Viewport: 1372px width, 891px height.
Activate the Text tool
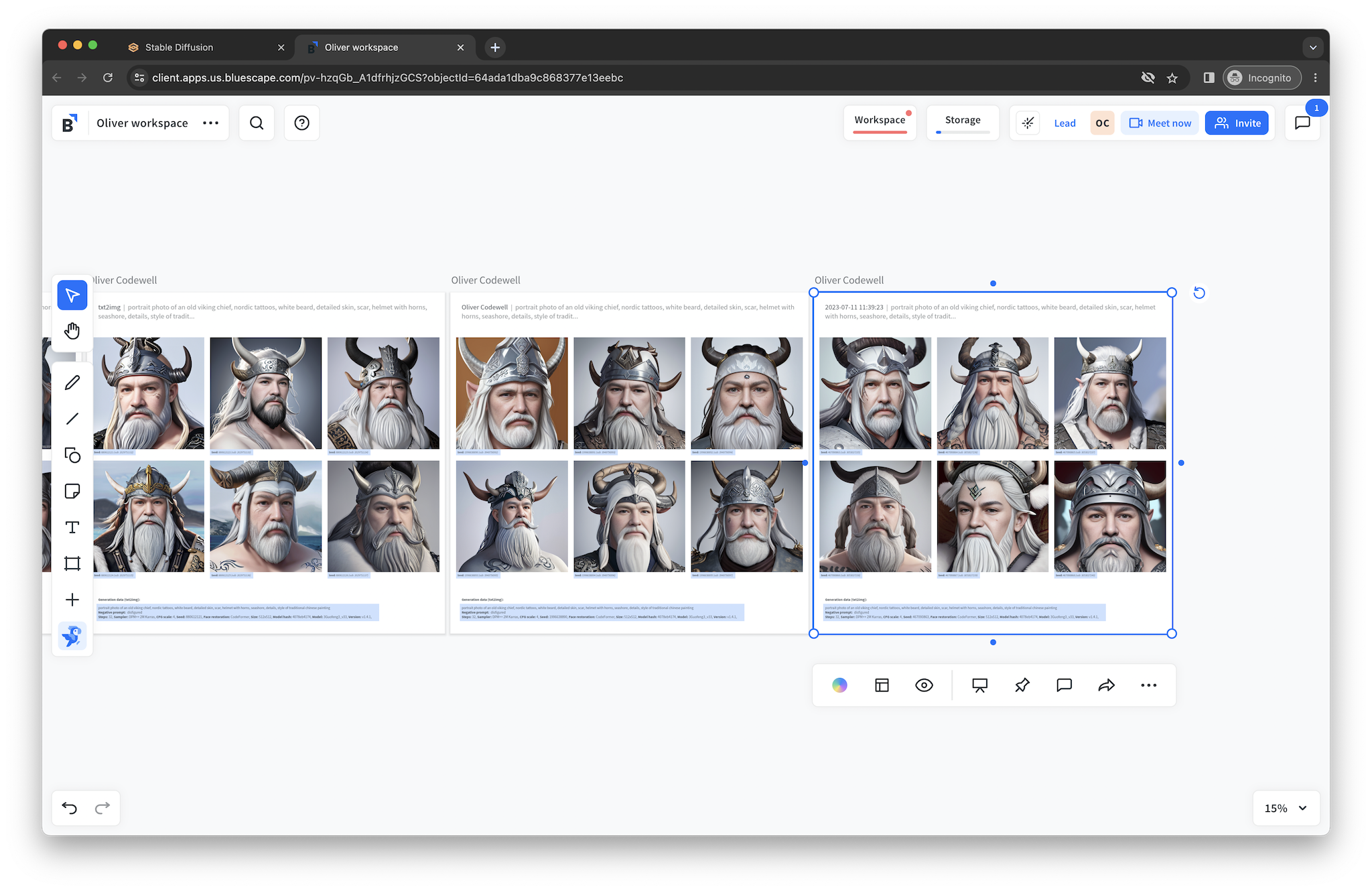(x=72, y=527)
